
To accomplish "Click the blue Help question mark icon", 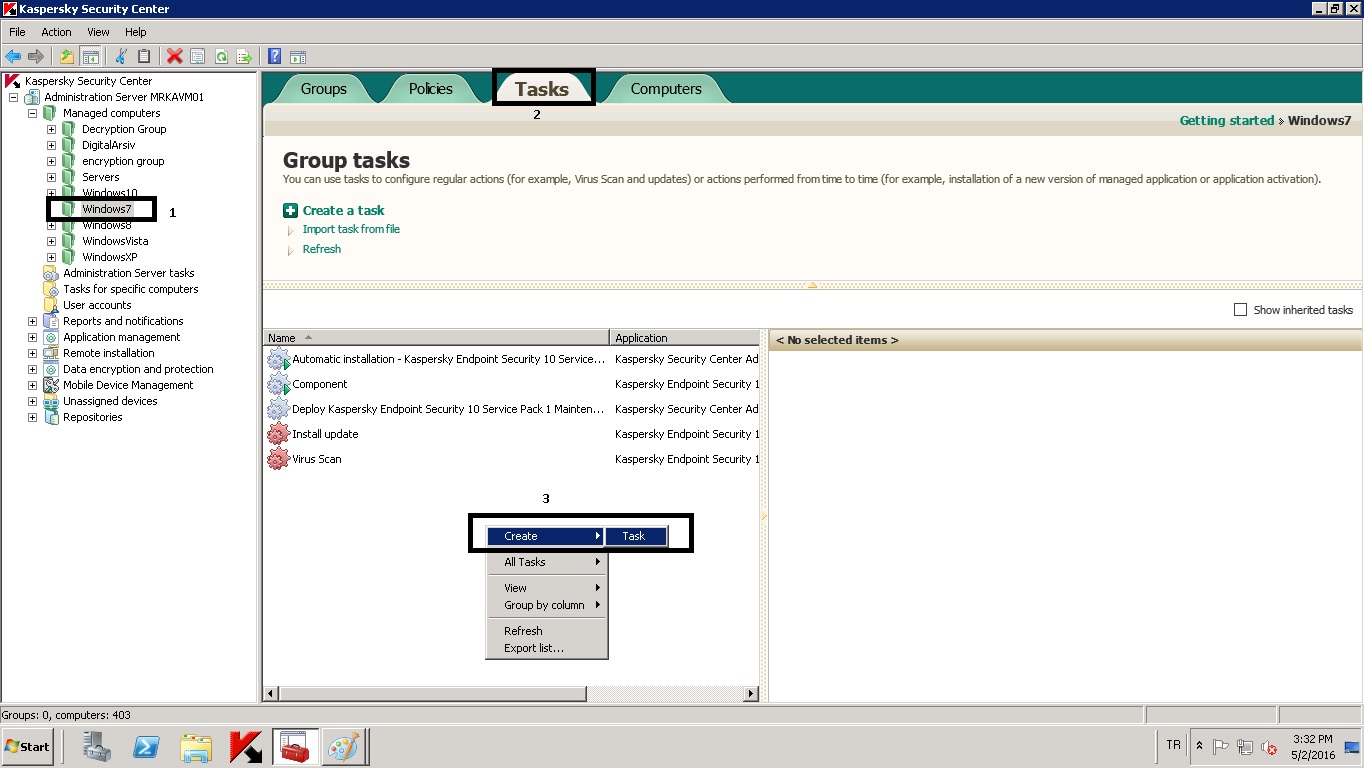I will tap(274, 57).
